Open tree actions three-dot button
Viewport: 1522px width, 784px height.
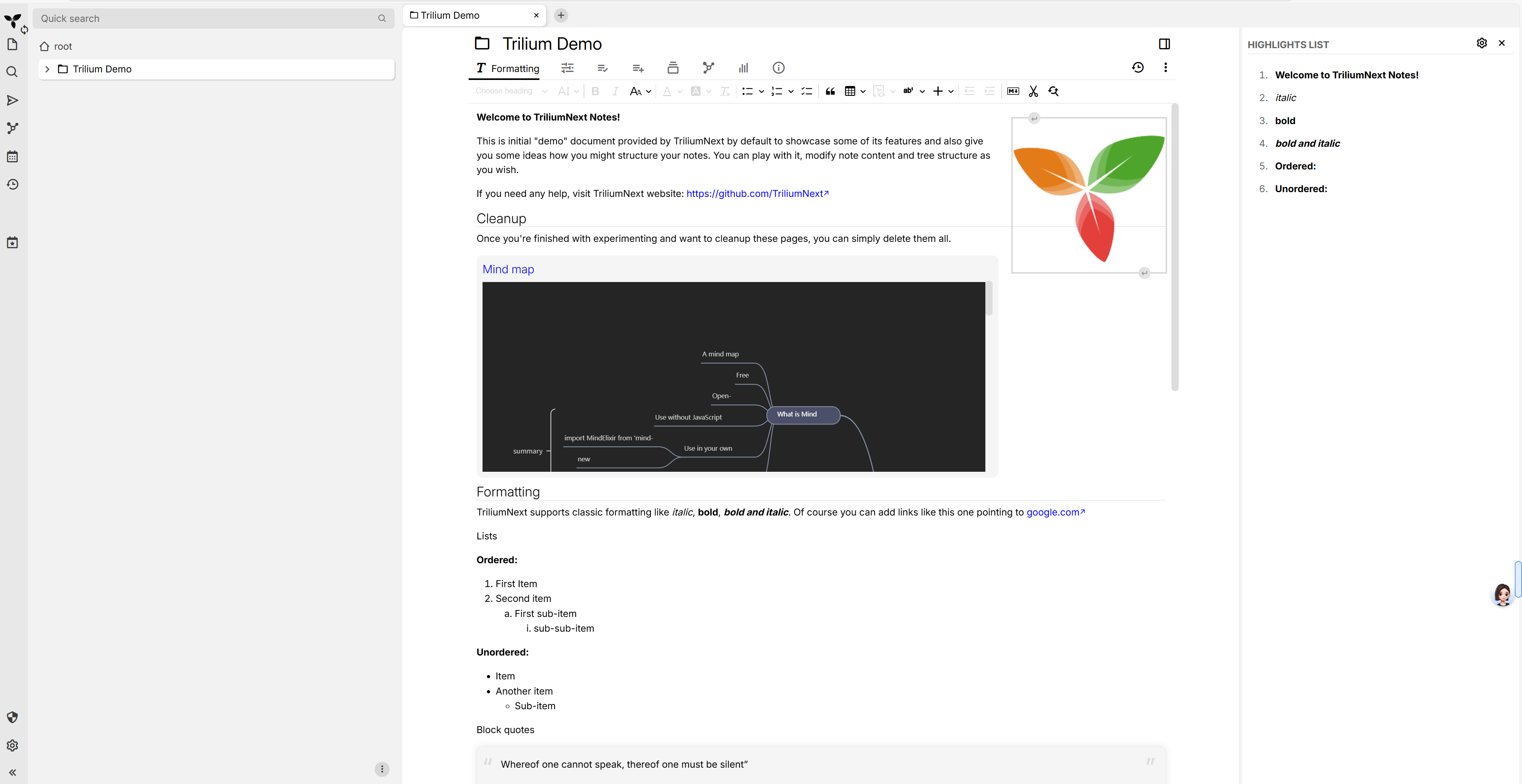pyautogui.click(x=382, y=769)
